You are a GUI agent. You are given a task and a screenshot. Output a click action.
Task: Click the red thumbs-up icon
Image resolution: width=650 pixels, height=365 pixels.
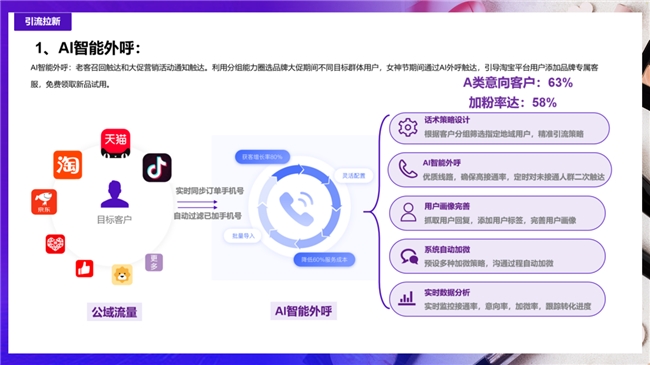click(x=85, y=268)
